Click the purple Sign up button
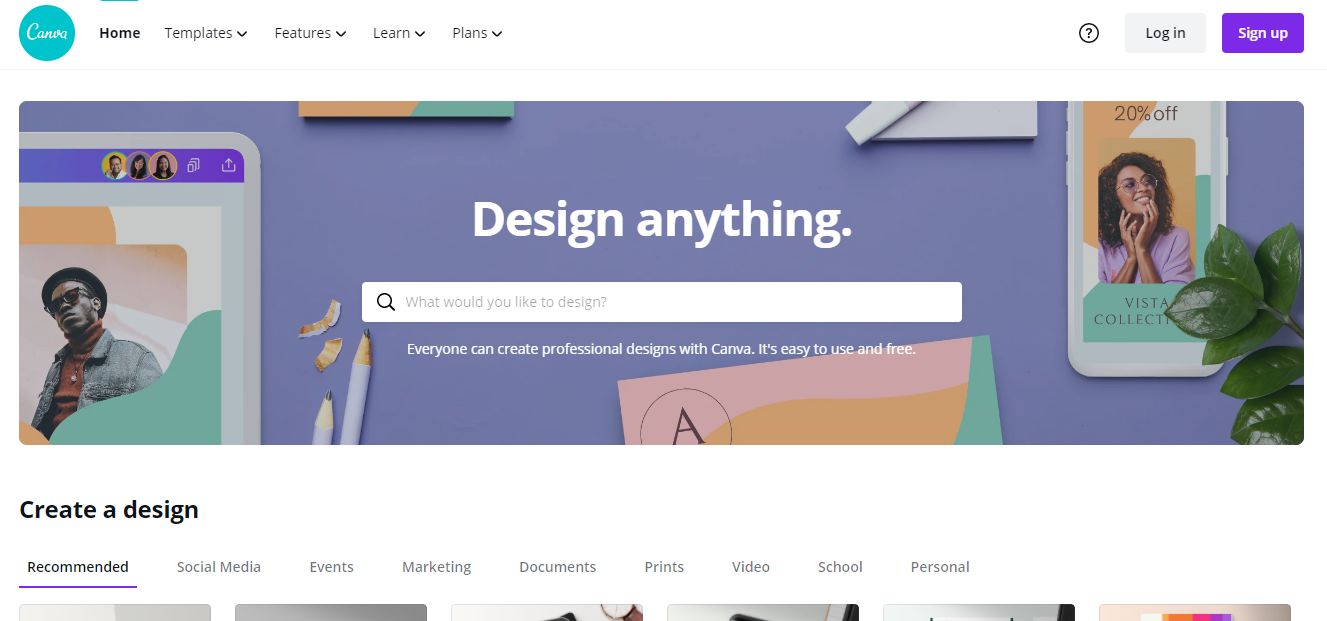This screenshot has width=1327, height=621. 1263,33
